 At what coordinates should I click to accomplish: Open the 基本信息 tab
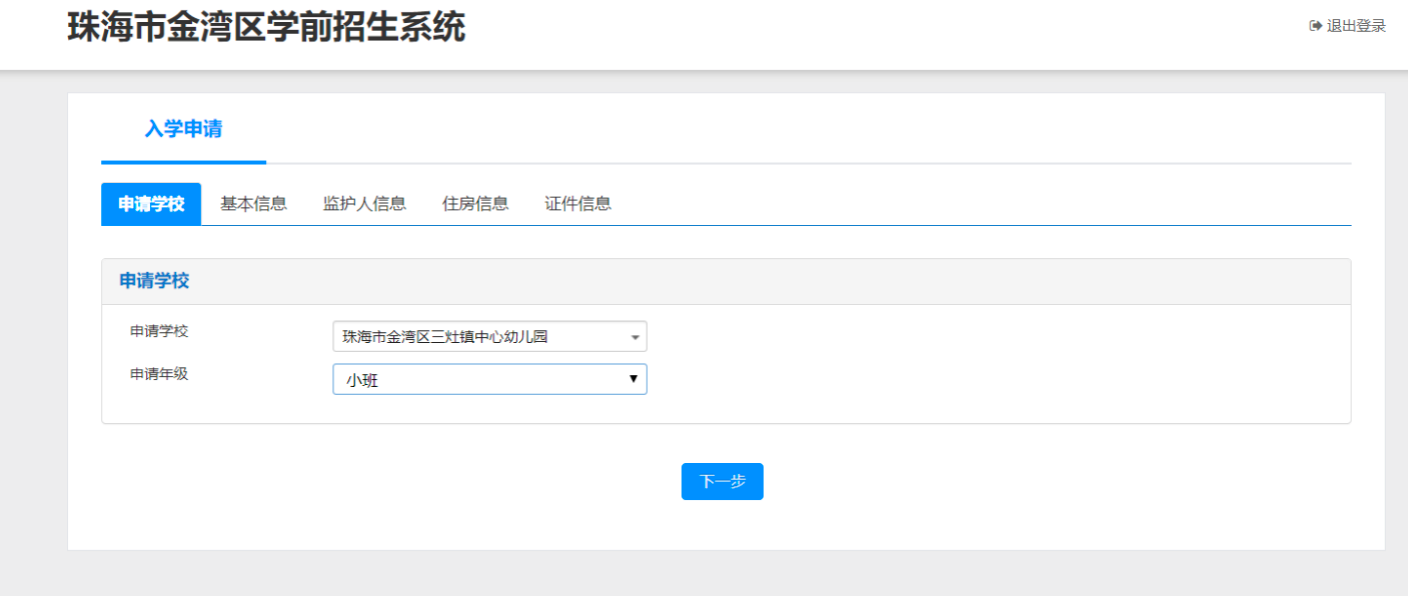[253, 204]
